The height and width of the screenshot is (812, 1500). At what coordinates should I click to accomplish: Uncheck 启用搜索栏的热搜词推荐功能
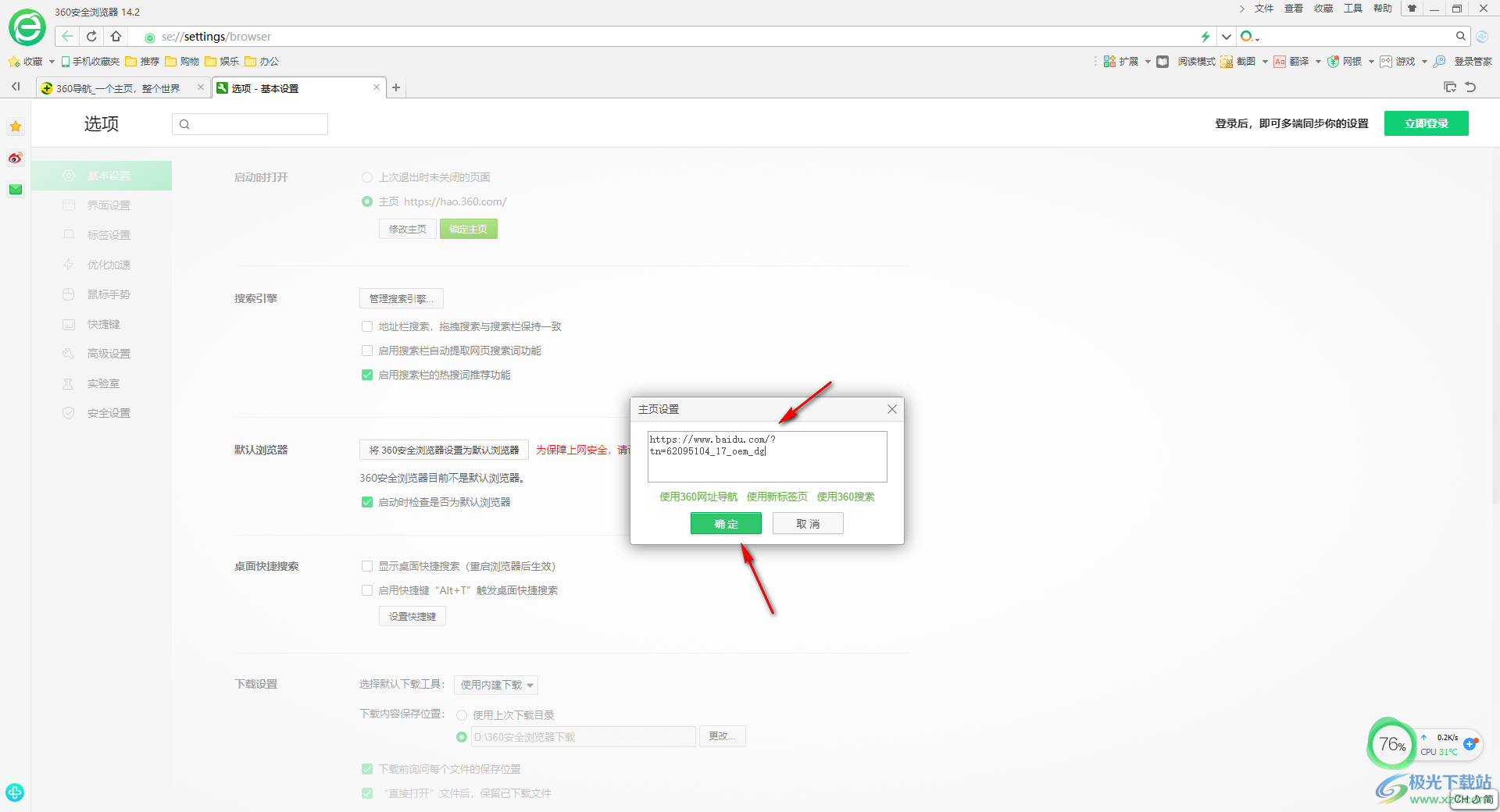367,375
